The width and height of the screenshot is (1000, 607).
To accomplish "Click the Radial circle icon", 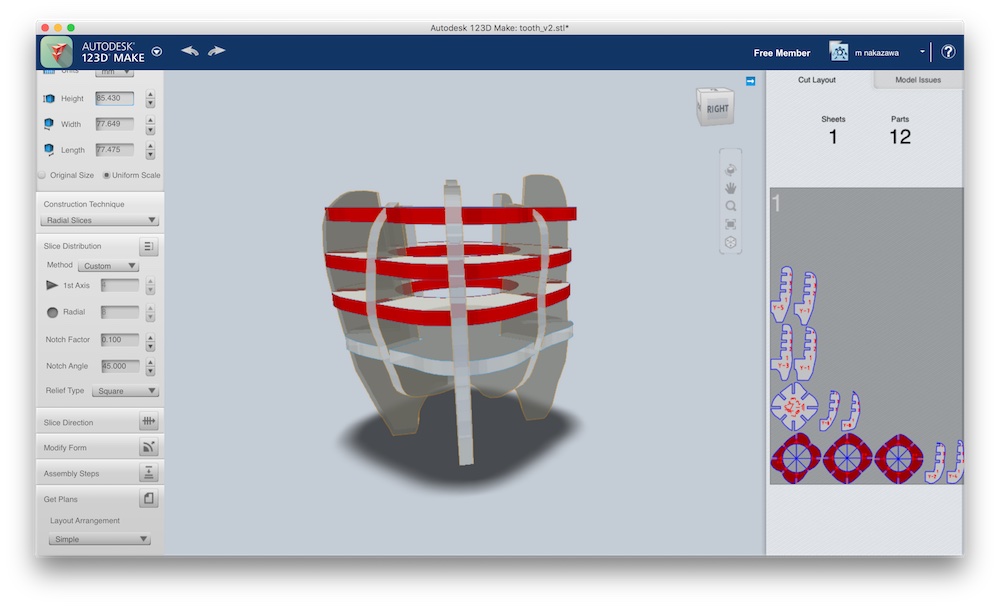I will (x=52, y=312).
